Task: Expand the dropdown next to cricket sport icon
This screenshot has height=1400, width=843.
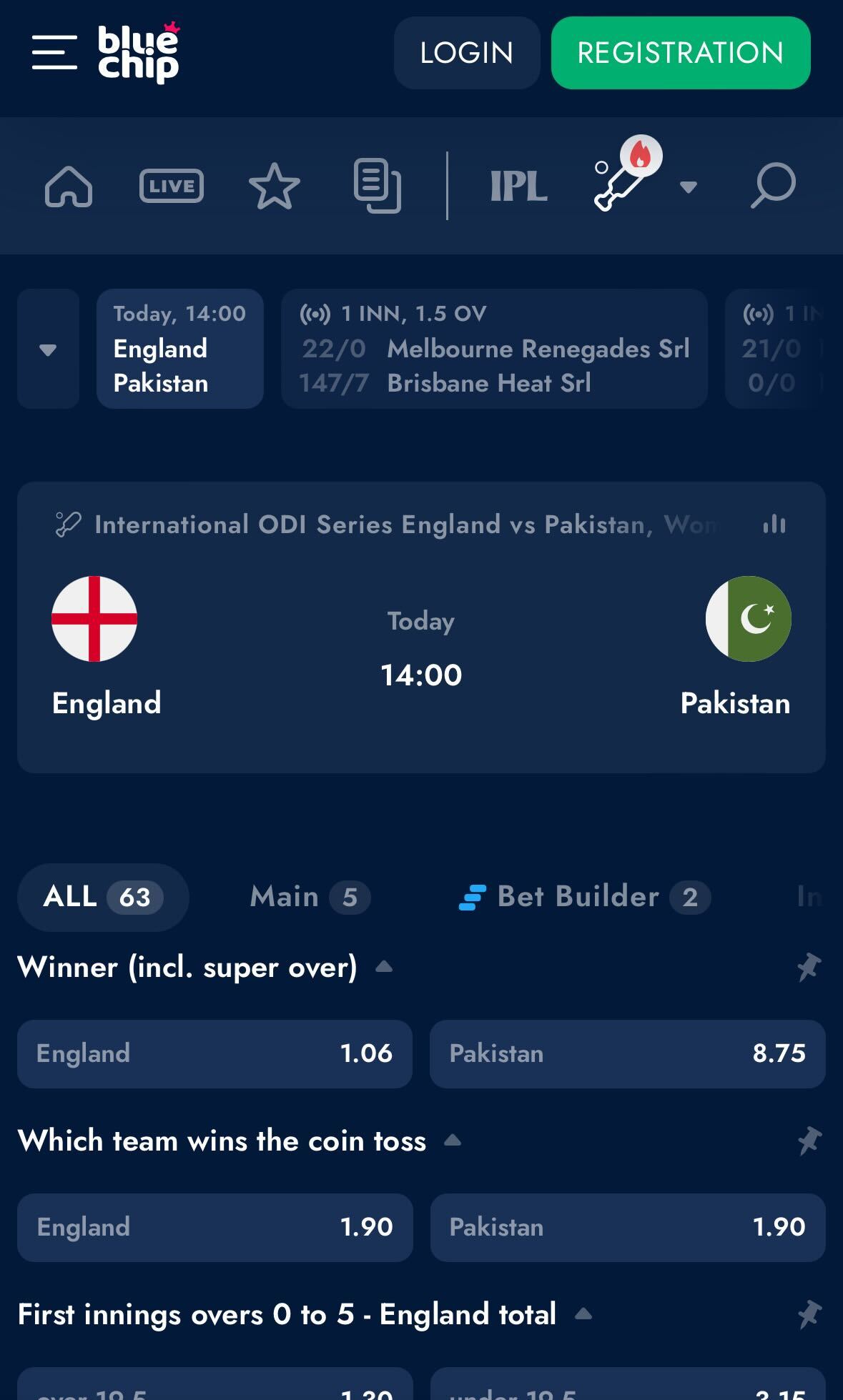Action: click(689, 187)
